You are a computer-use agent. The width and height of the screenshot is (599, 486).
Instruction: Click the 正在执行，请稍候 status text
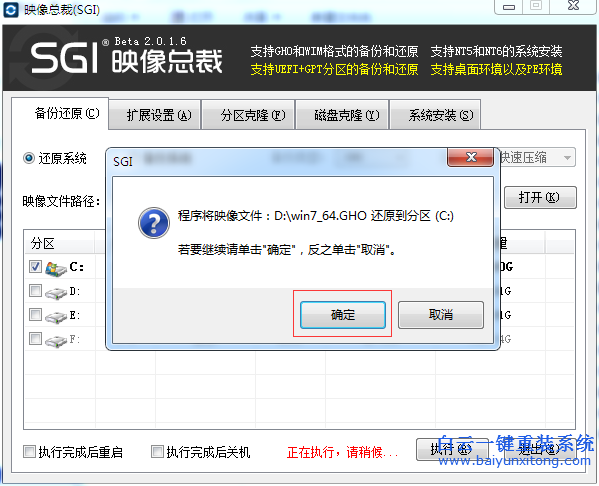point(342,452)
